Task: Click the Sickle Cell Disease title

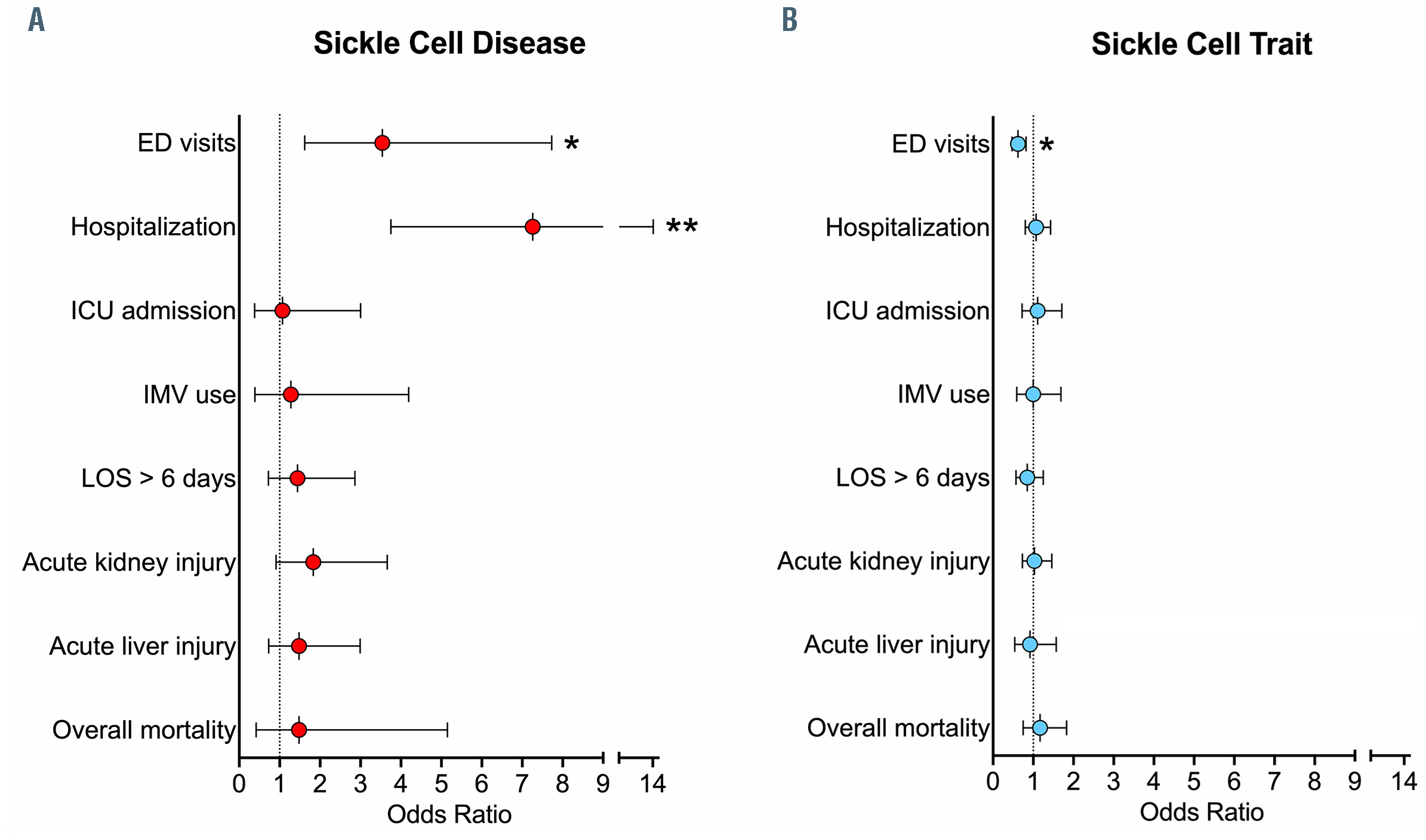Action: tap(449, 43)
